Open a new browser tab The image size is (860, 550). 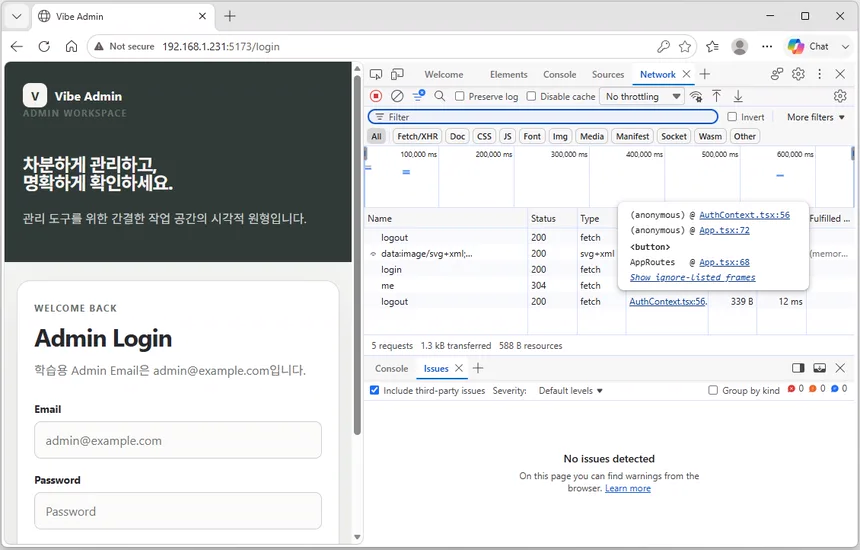[x=230, y=16]
